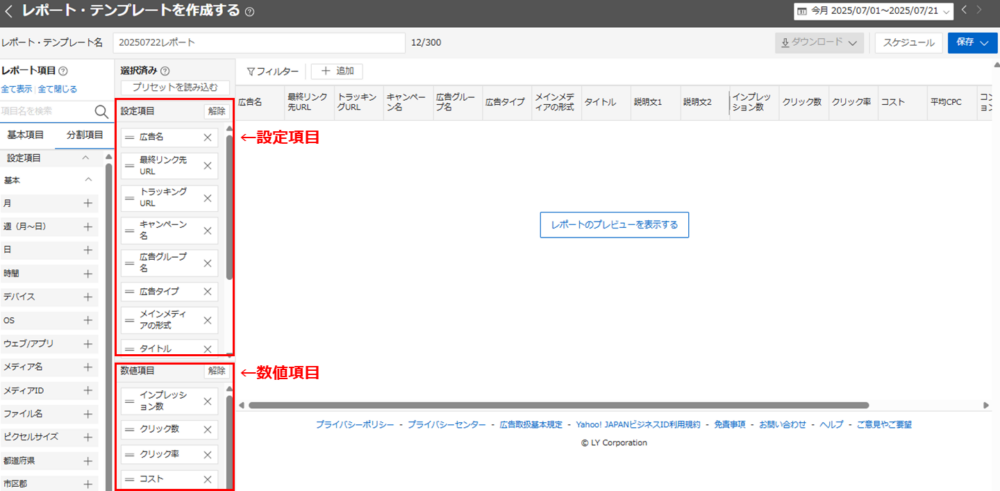Open help icon beside page title
Screen dimensions: 1000x491
(249, 11)
